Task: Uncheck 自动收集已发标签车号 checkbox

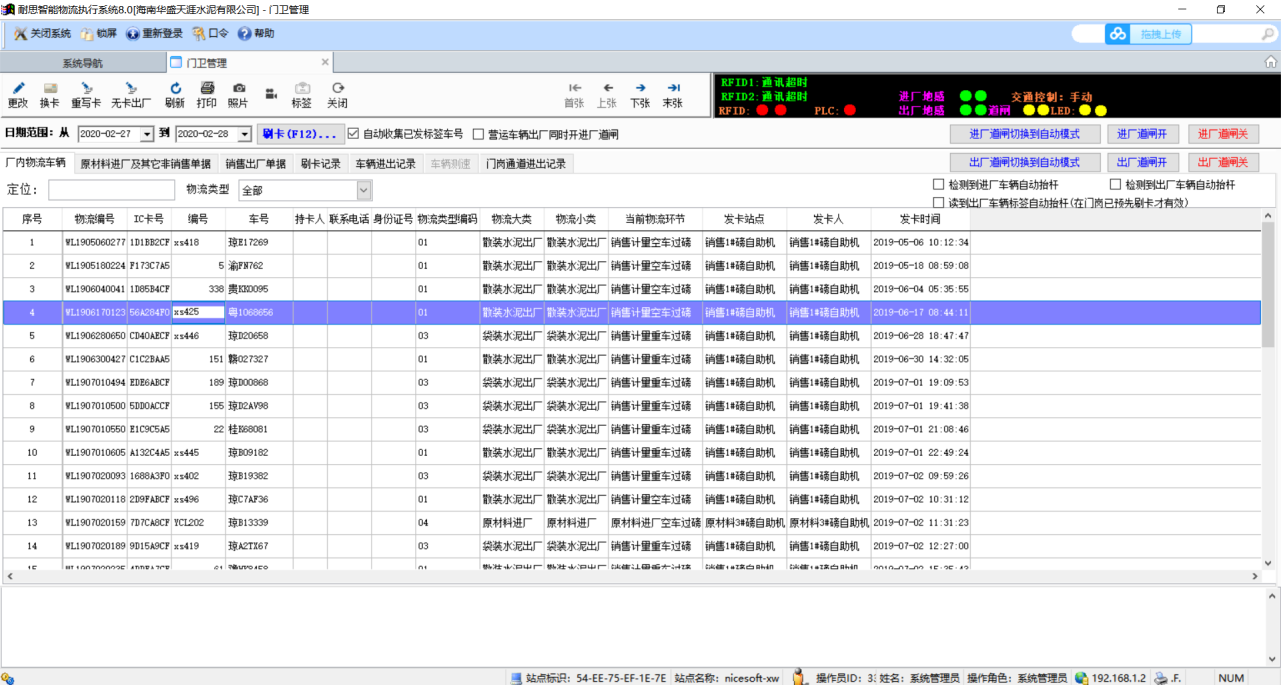Action: (353, 133)
